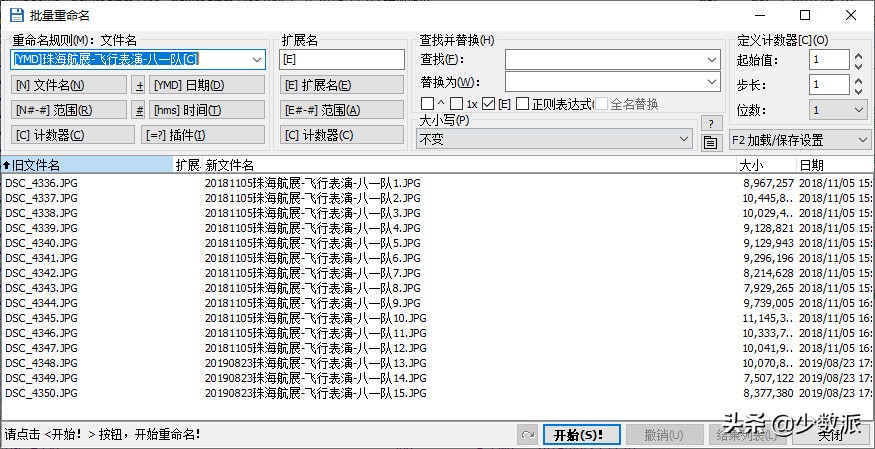The height and width of the screenshot is (449, 875).
Task: Click the size value 8,967,257
Action: (x=768, y=183)
